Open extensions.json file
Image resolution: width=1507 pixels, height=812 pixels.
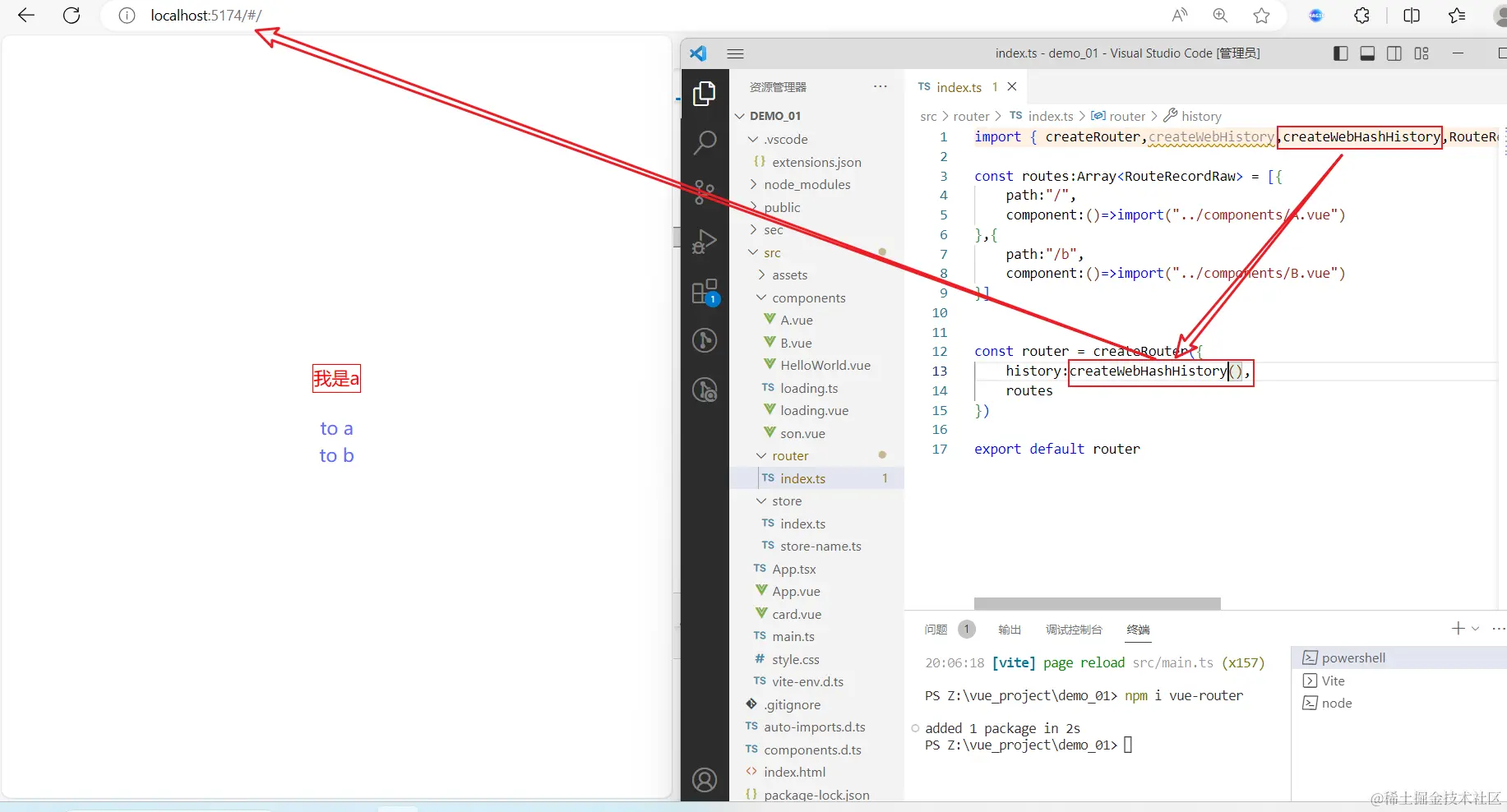[816, 162]
